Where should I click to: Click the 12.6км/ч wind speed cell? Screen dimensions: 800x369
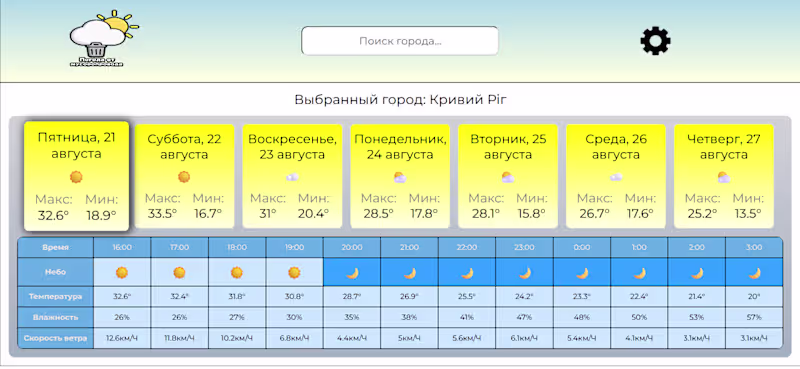122,338
